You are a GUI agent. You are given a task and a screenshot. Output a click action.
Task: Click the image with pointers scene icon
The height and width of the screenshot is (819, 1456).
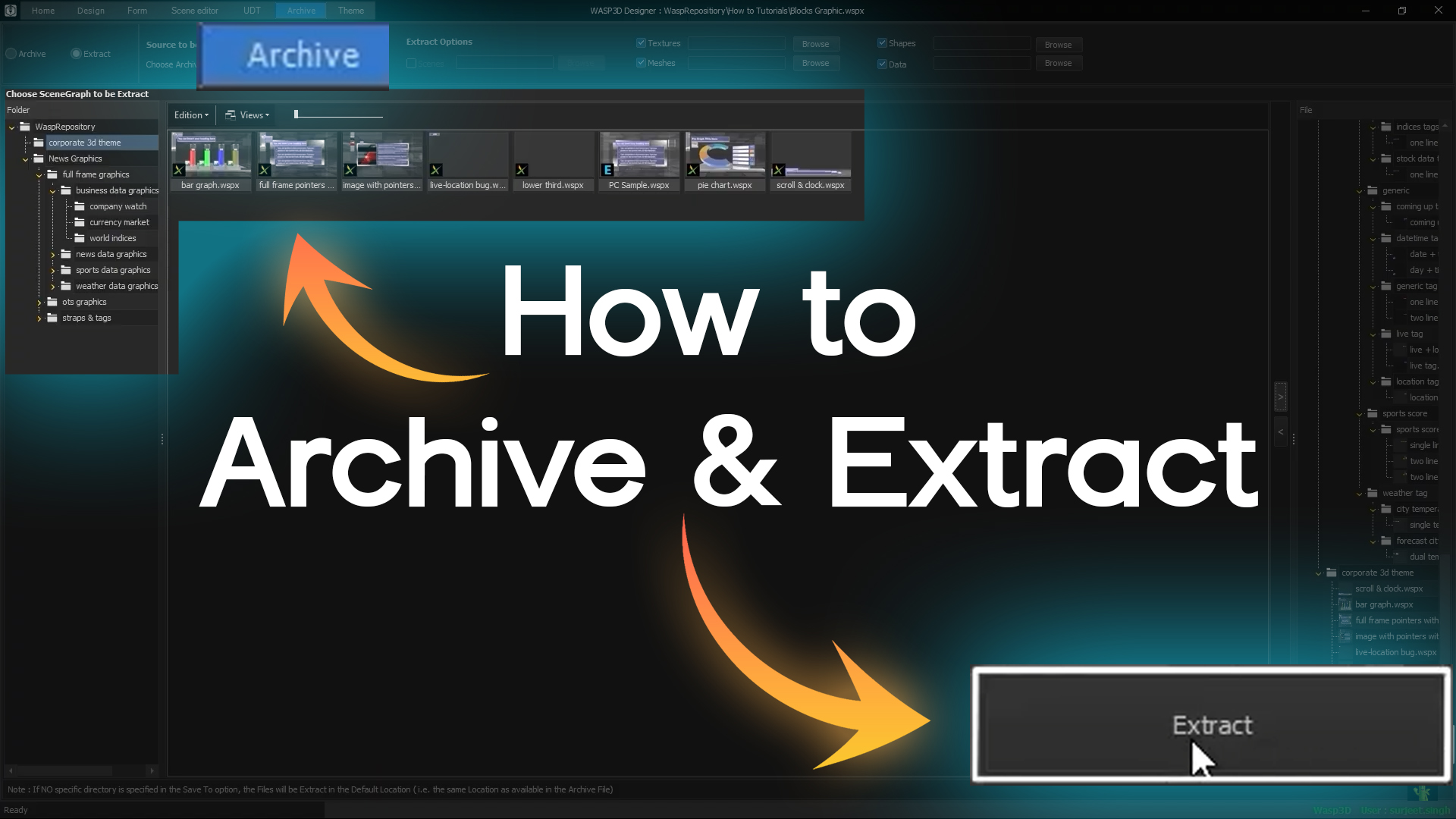pyautogui.click(x=381, y=155)
